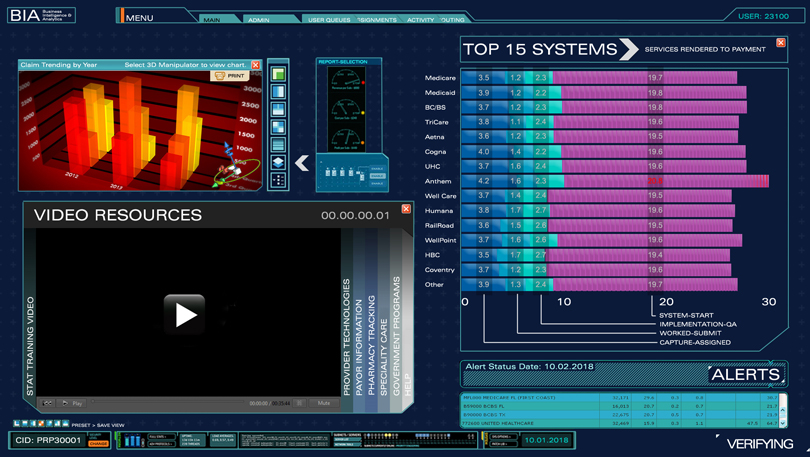Mute the training video
This screenshot has width=810, height=457.
tap(324, 403)
